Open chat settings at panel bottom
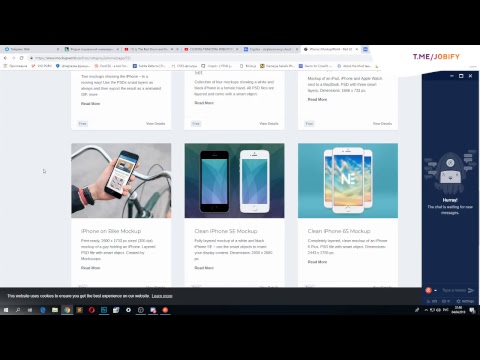Image resolution: width=480 pixels, height=360 pixels. click(466, 301)
